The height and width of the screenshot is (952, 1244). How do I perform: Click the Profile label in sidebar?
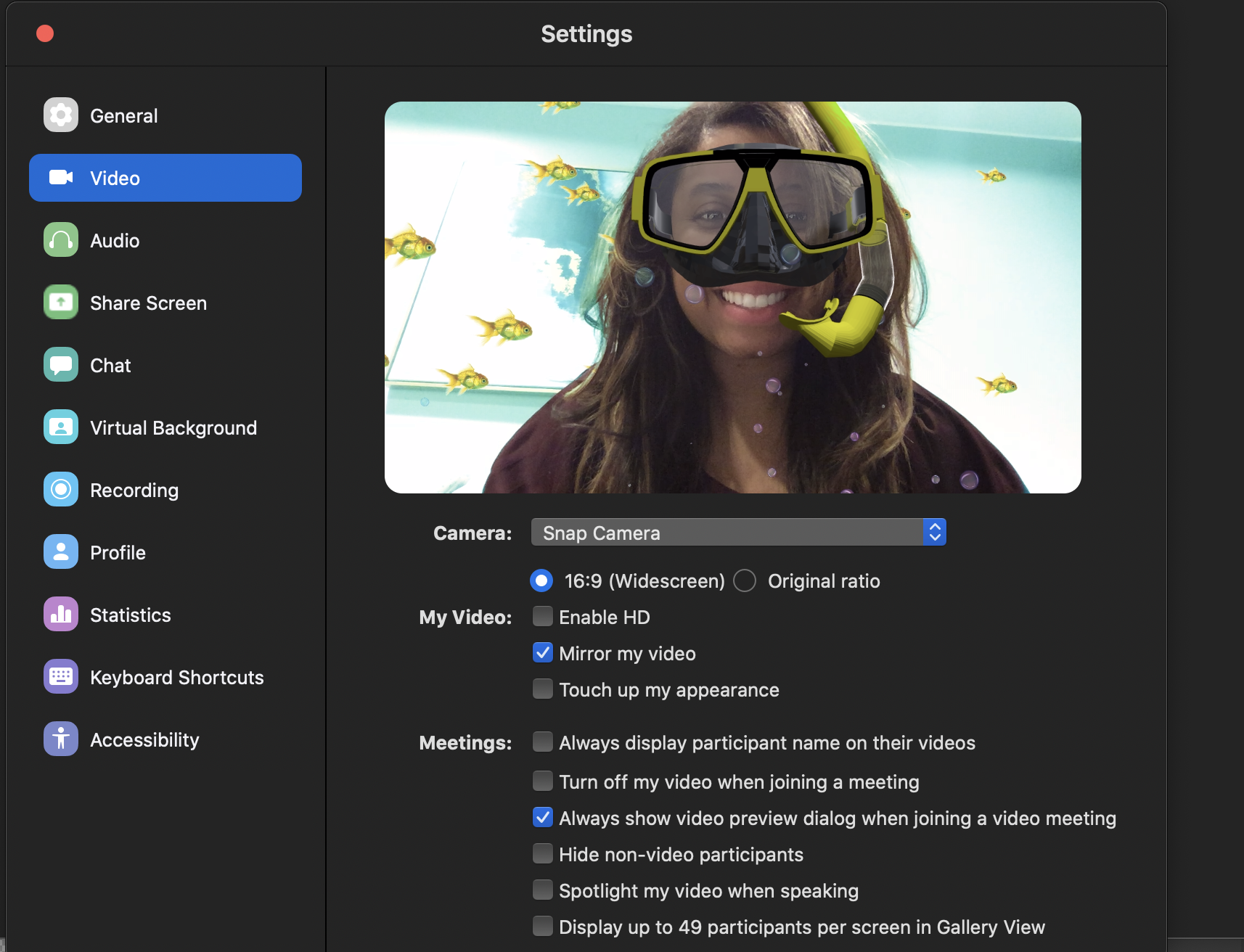118,553
